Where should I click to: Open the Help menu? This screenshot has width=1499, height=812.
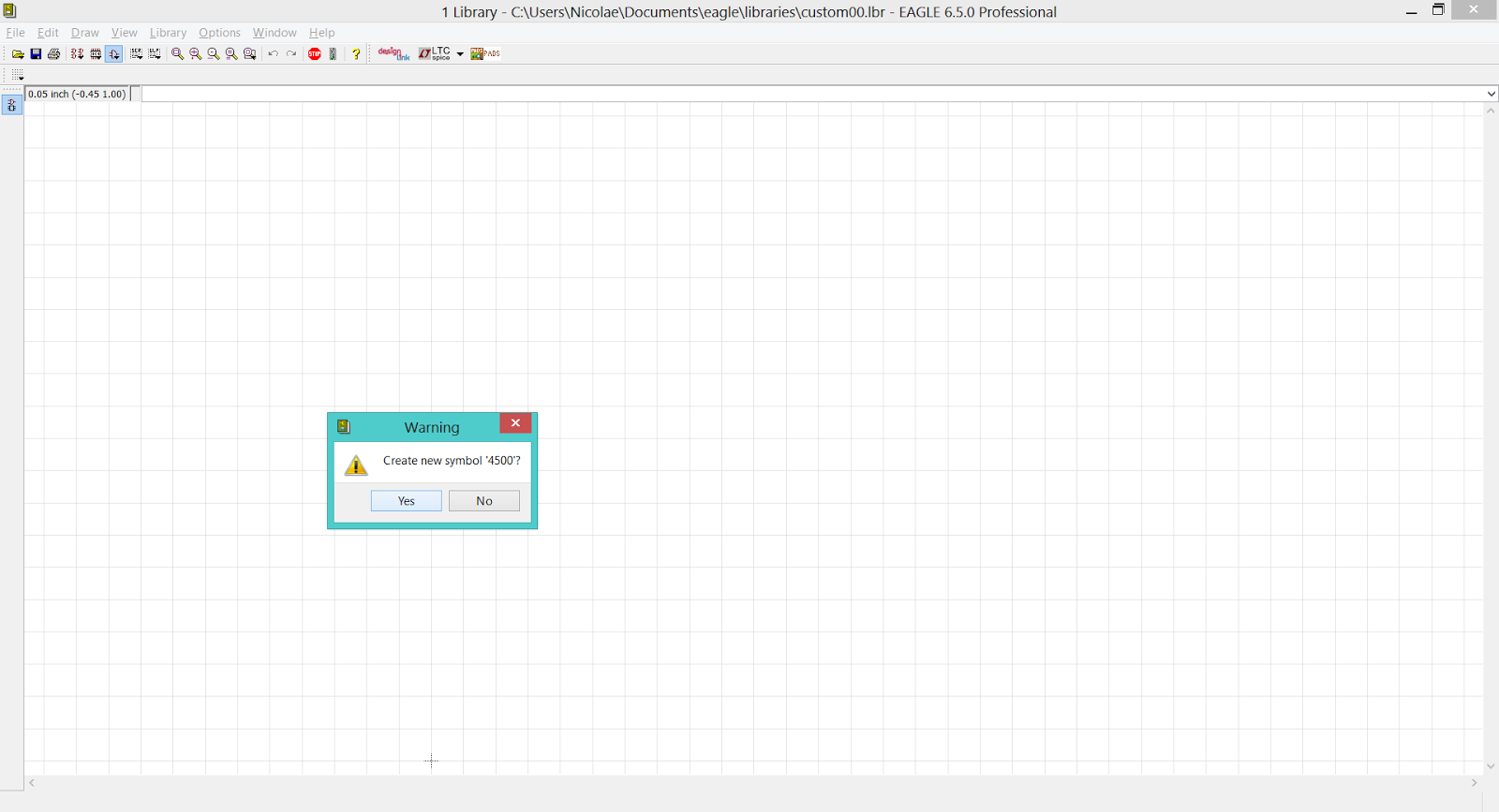click(x=322, y=33)
